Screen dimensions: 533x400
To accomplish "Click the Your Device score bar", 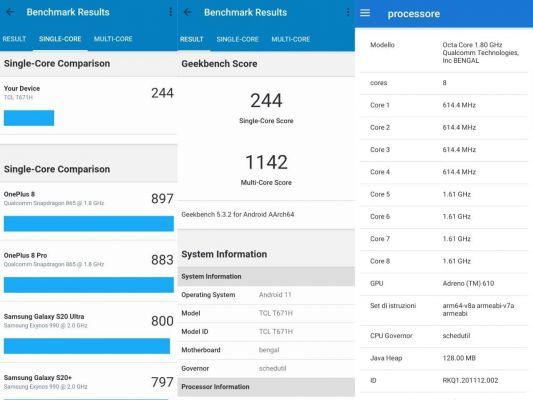I will [29, 118].
